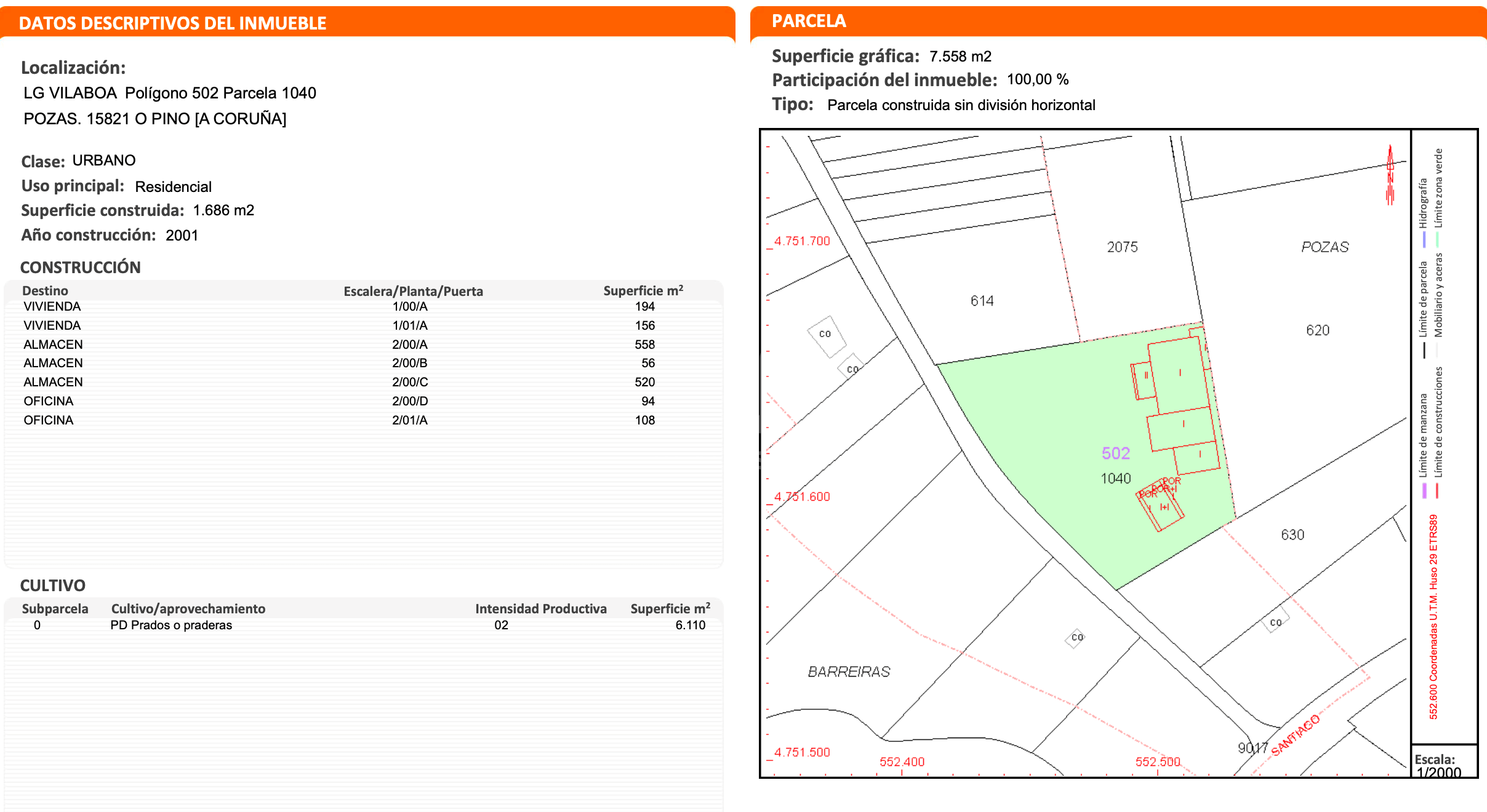Click the blue Hidrografía legend swatch
The image size is (1487, 812).
pos(1424,239)
